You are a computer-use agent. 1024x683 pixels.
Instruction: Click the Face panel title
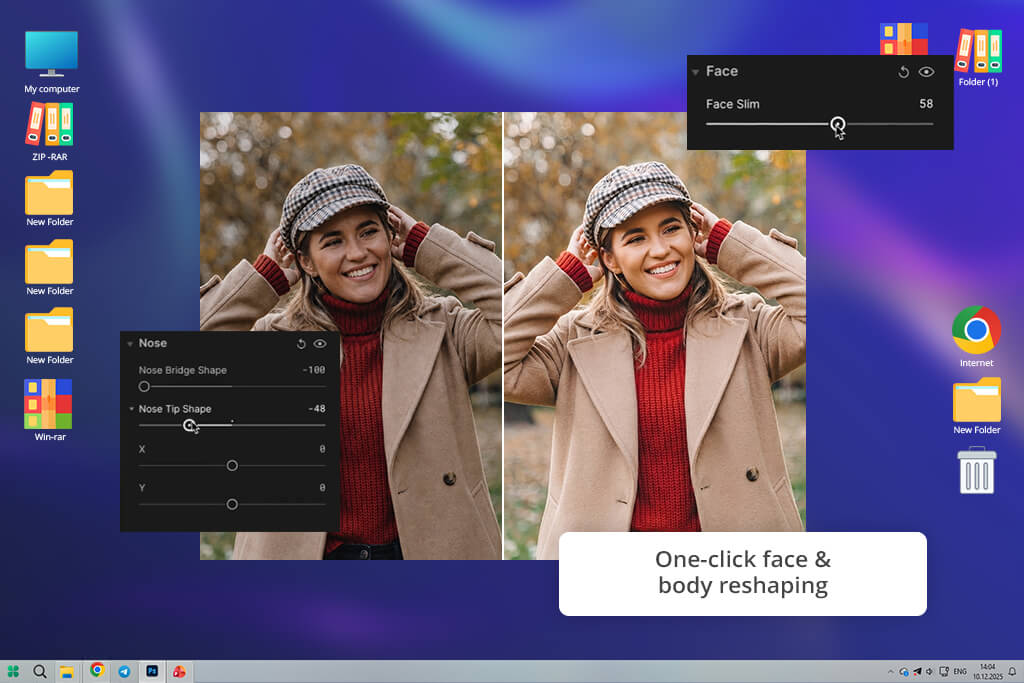pyautogui.click(x=722, y=71)
